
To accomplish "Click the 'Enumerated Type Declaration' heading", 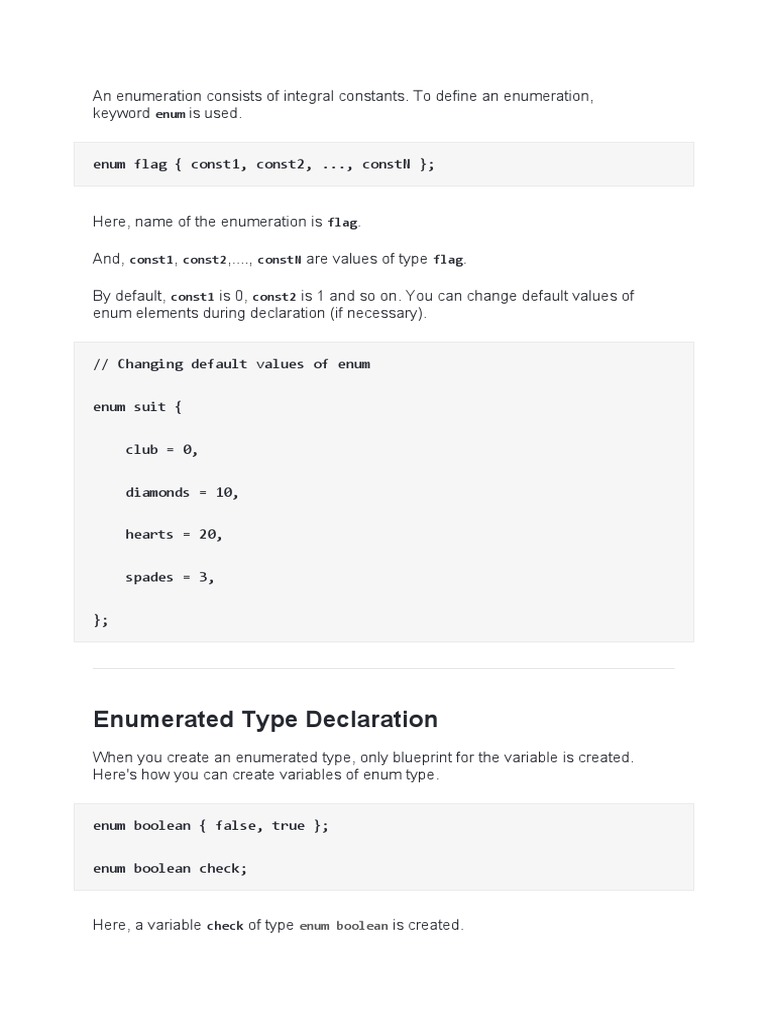I will click(x=265, y=719).
